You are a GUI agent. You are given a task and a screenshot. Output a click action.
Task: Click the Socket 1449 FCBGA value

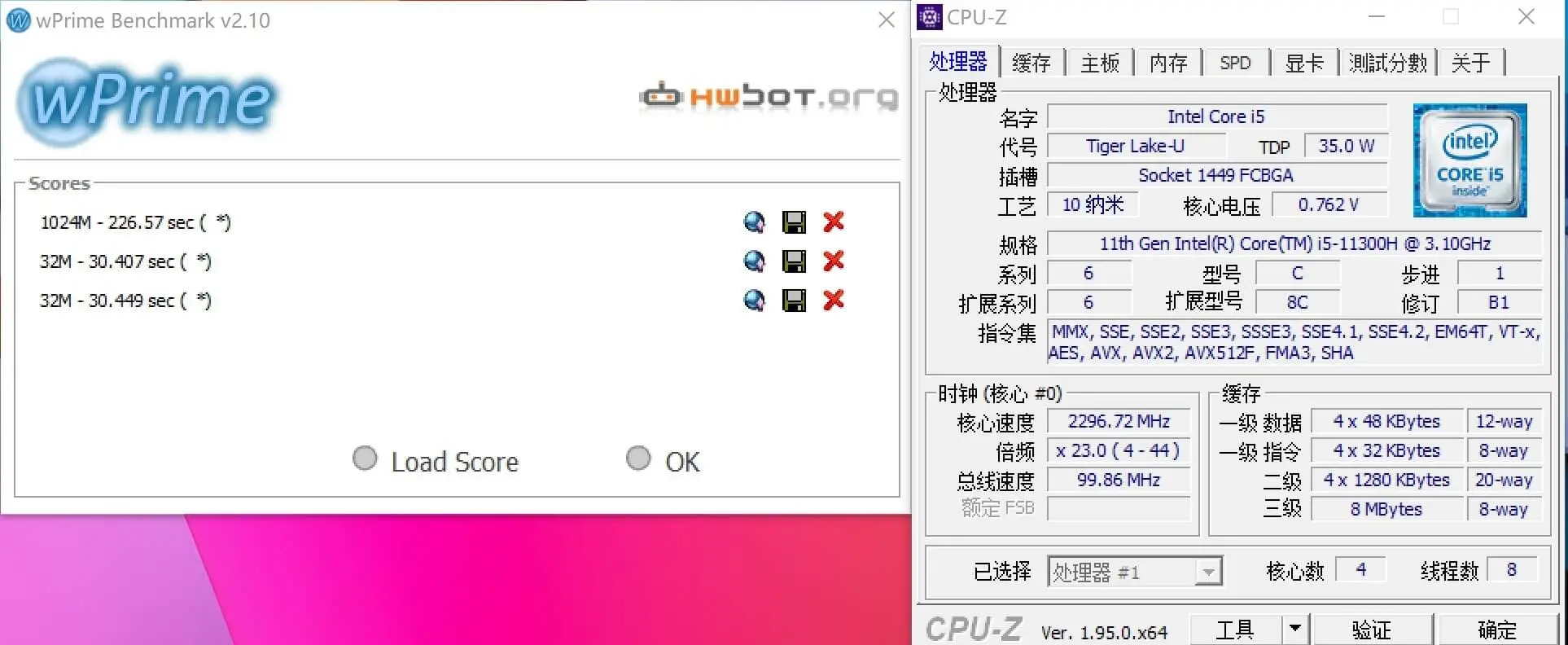coord(1217,175)
